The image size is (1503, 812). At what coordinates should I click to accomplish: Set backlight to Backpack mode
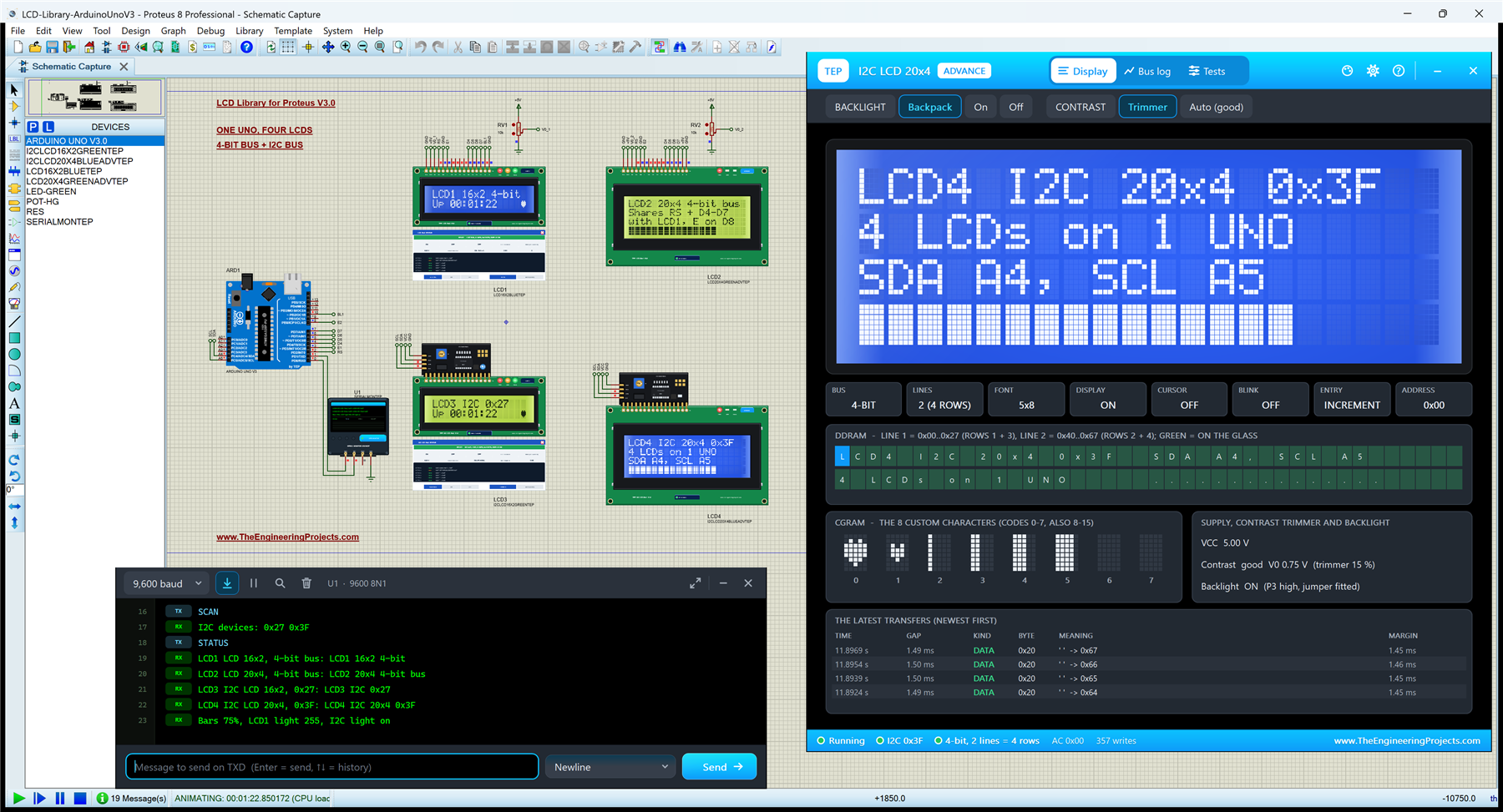[930, 107]
